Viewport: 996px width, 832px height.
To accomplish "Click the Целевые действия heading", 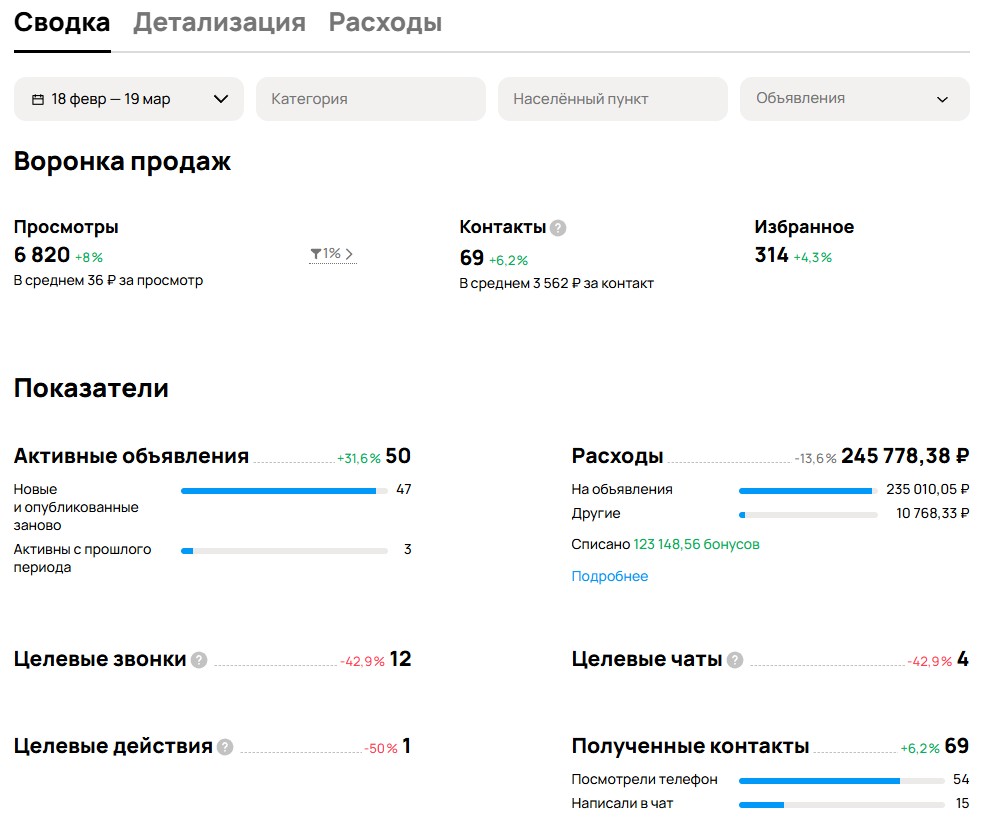I will (x=113, y=746).
